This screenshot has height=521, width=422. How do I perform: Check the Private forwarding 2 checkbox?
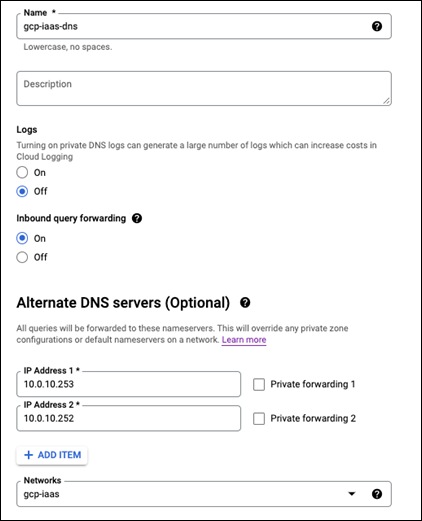click(x=259, y=419)
